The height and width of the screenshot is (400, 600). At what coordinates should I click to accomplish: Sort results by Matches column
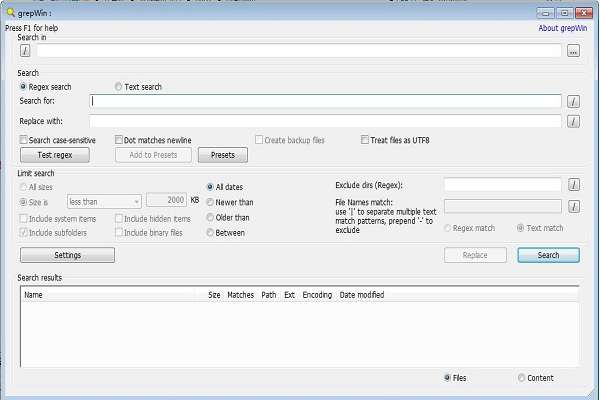(241, 295)
